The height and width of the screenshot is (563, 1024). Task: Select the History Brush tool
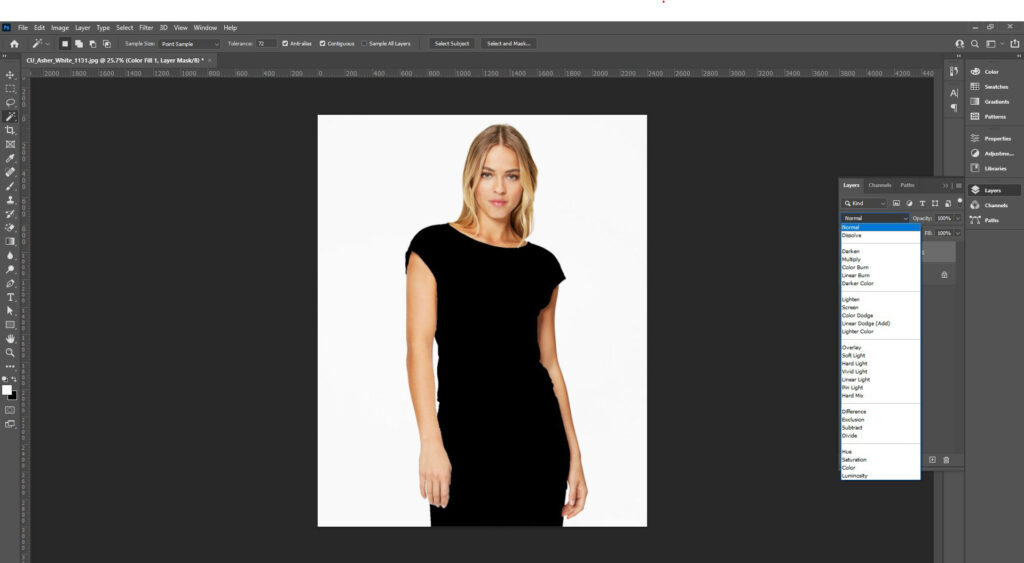point(10,214)
